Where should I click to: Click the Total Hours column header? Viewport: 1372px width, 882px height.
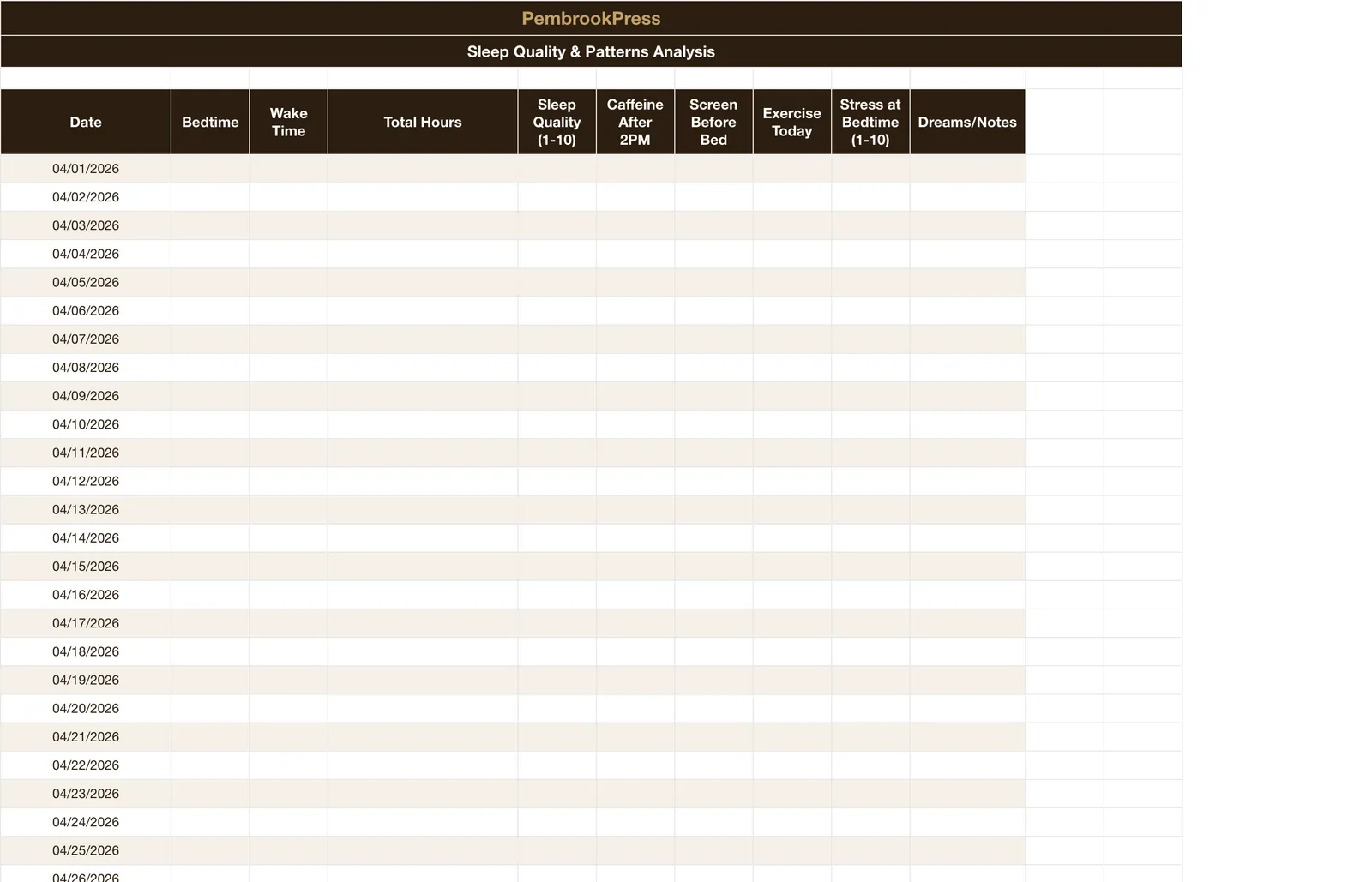coord(423,122)
